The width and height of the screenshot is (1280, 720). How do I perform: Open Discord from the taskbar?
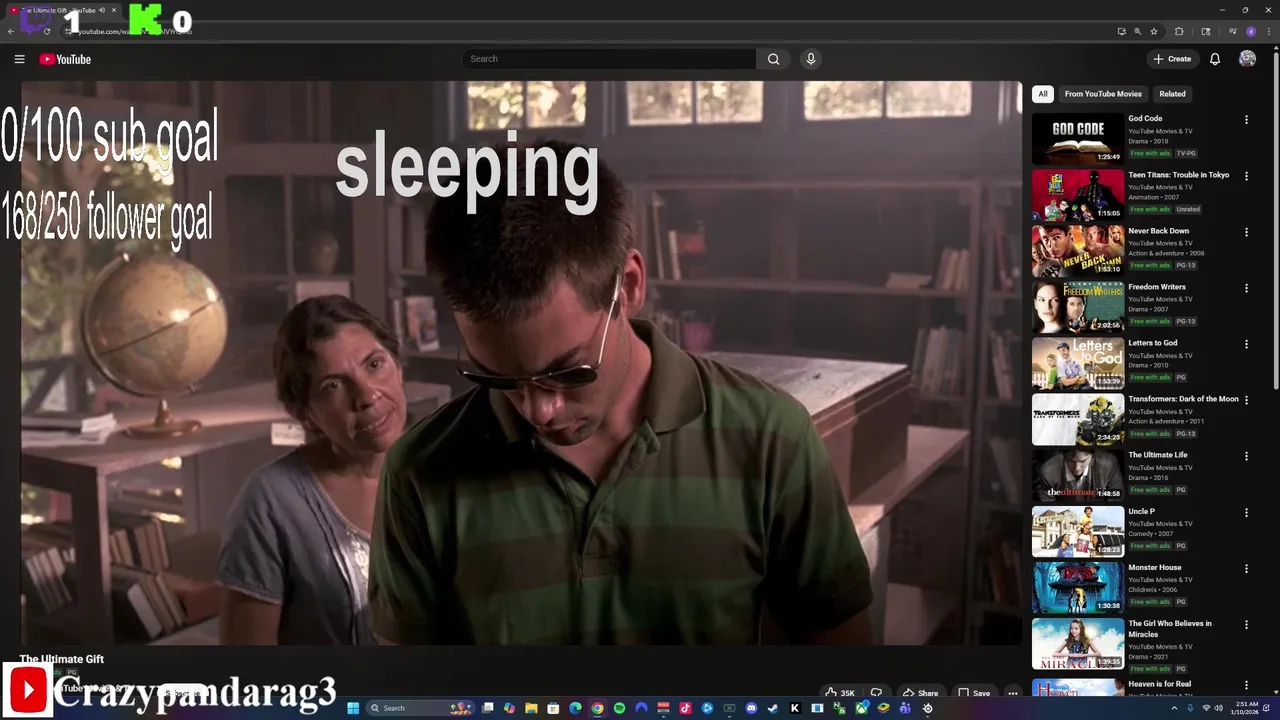[751, 708]
